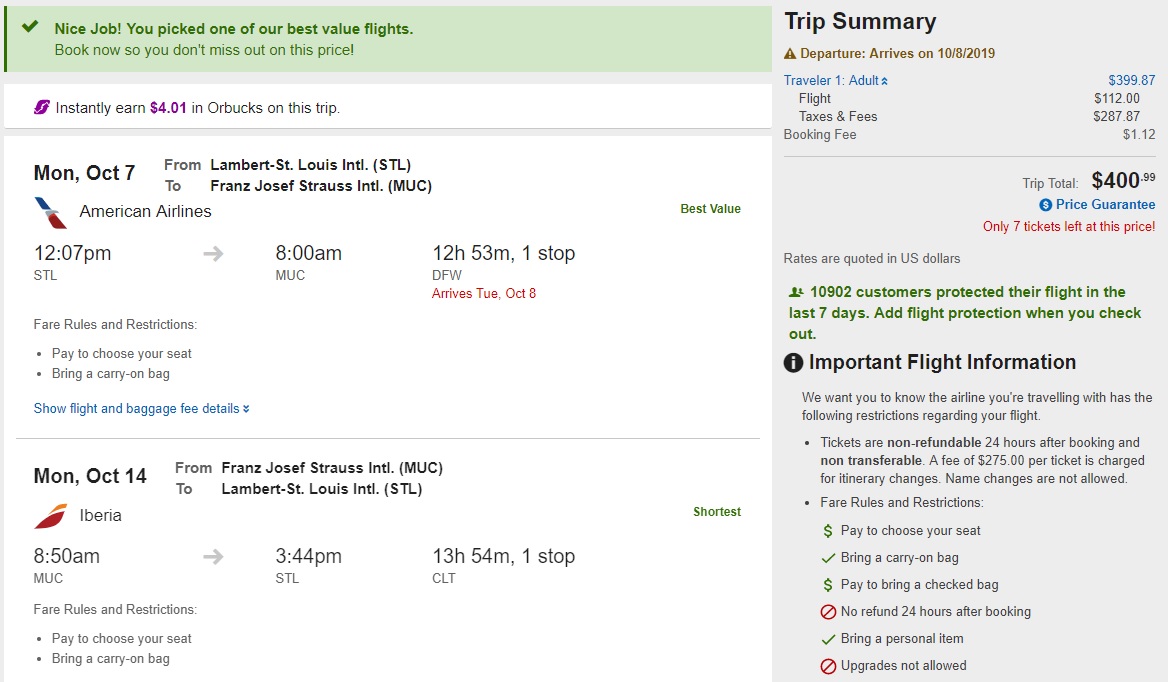
Task: Click the flight protection customers icon
Action: click(796, 293)
